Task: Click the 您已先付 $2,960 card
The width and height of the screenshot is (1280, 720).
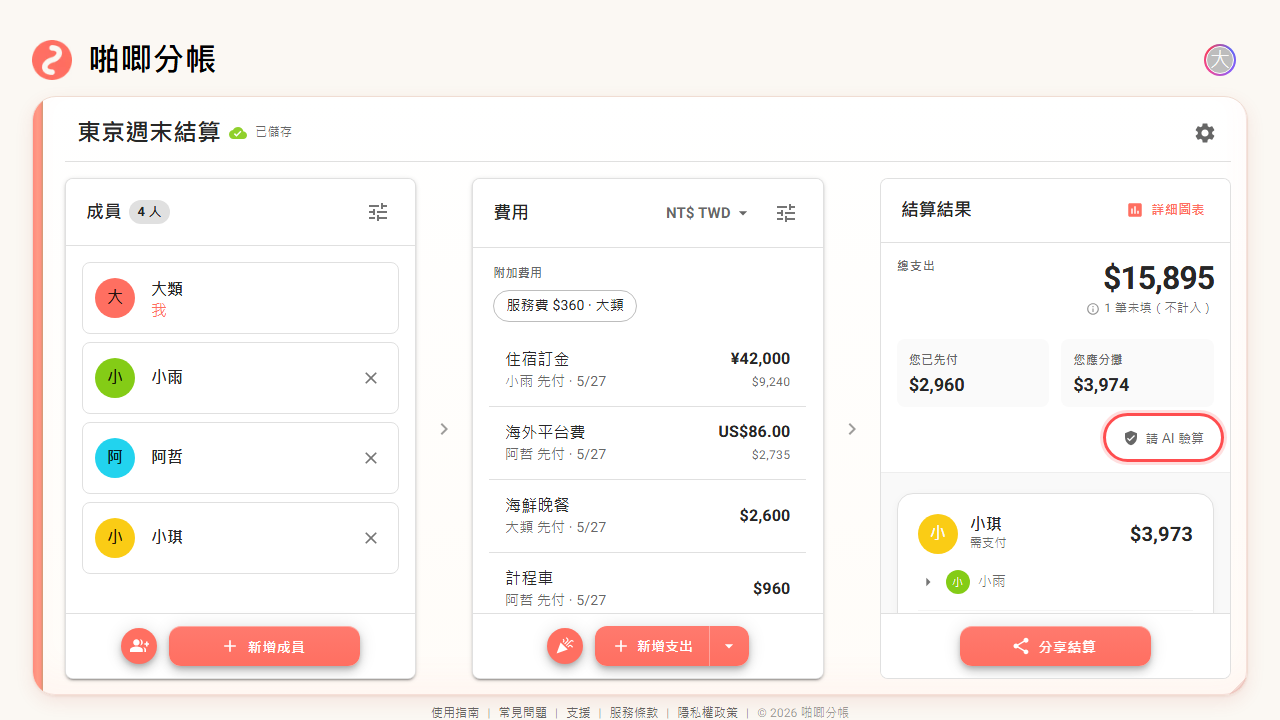Action: pyautogui.click(x=973, y=373)
